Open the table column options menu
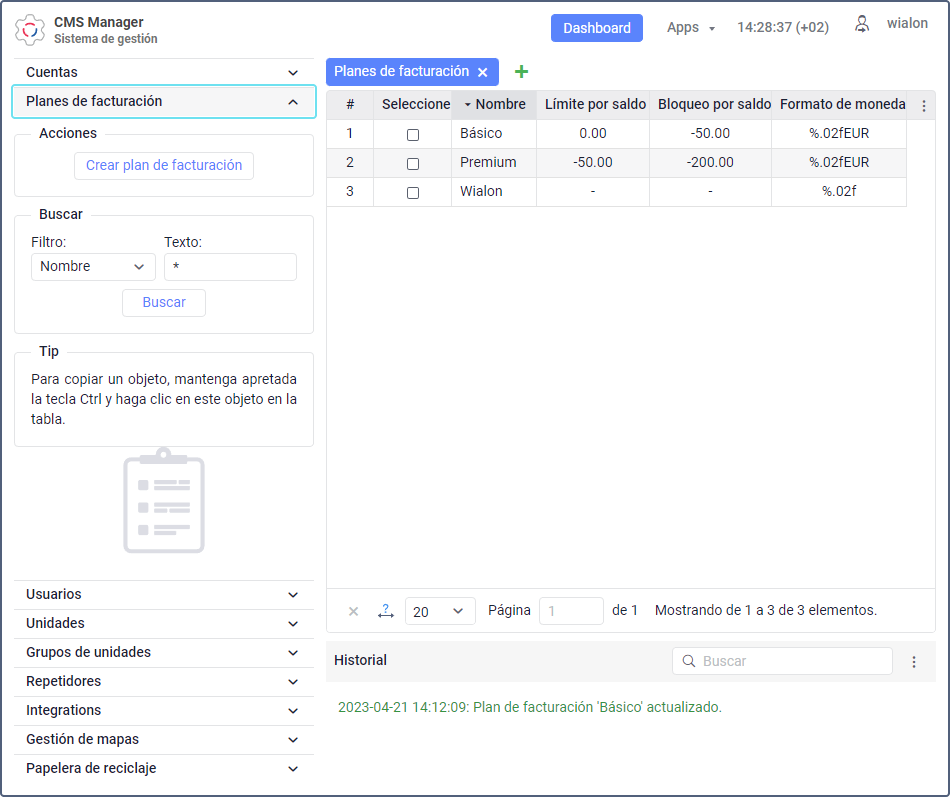 pos(923,105)
